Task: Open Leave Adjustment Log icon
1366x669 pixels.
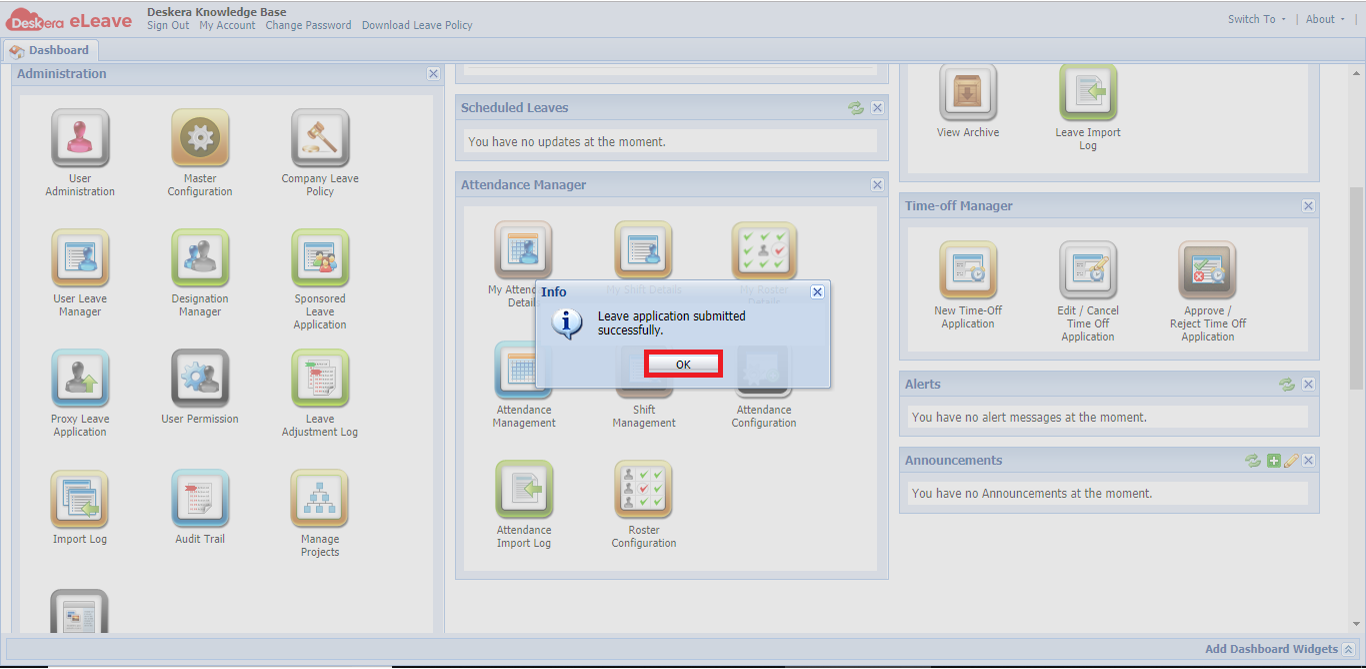Action: tap(320, 378)
